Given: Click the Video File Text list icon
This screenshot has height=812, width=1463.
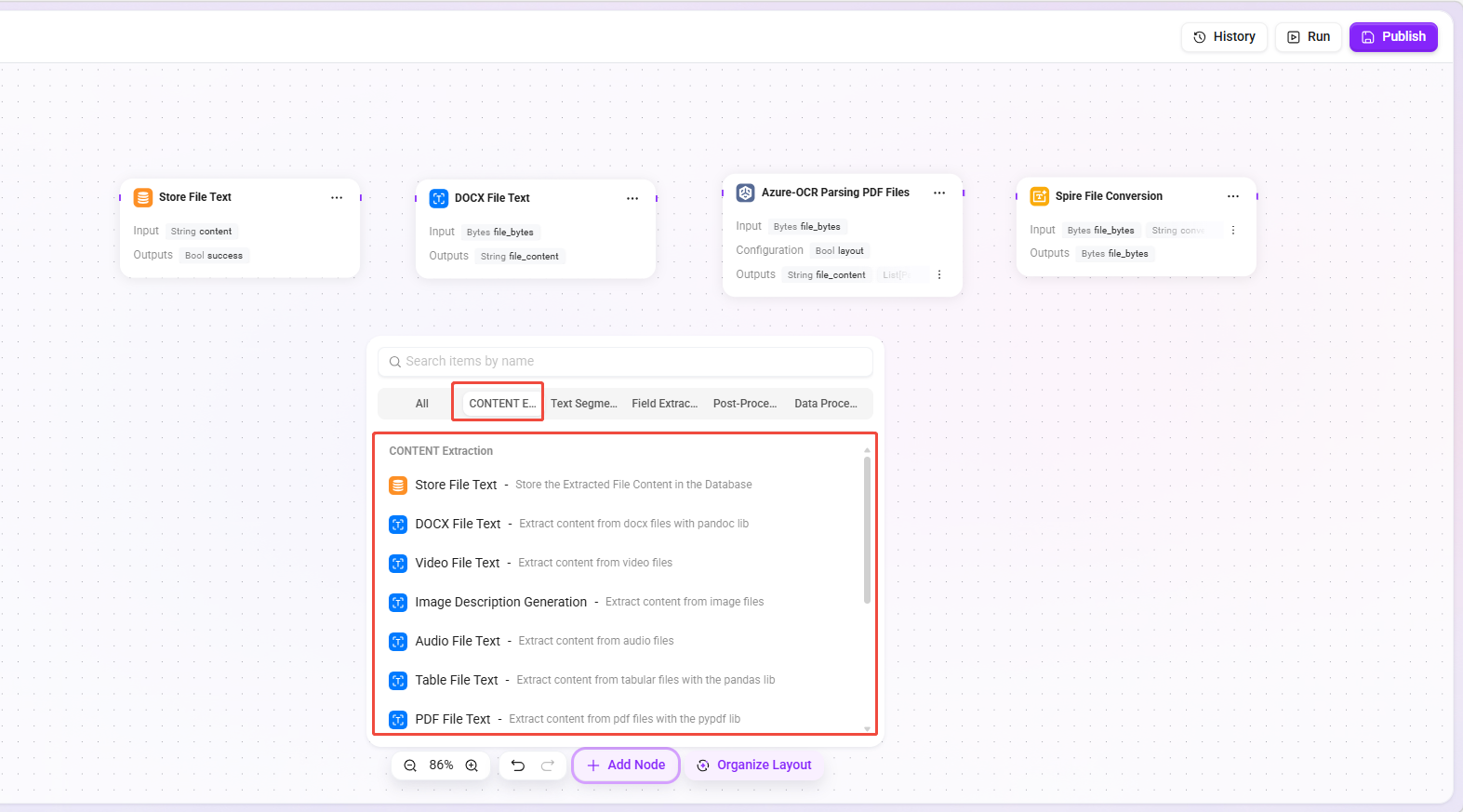Looking at the screenshot, I should click(x=398, y=564).
